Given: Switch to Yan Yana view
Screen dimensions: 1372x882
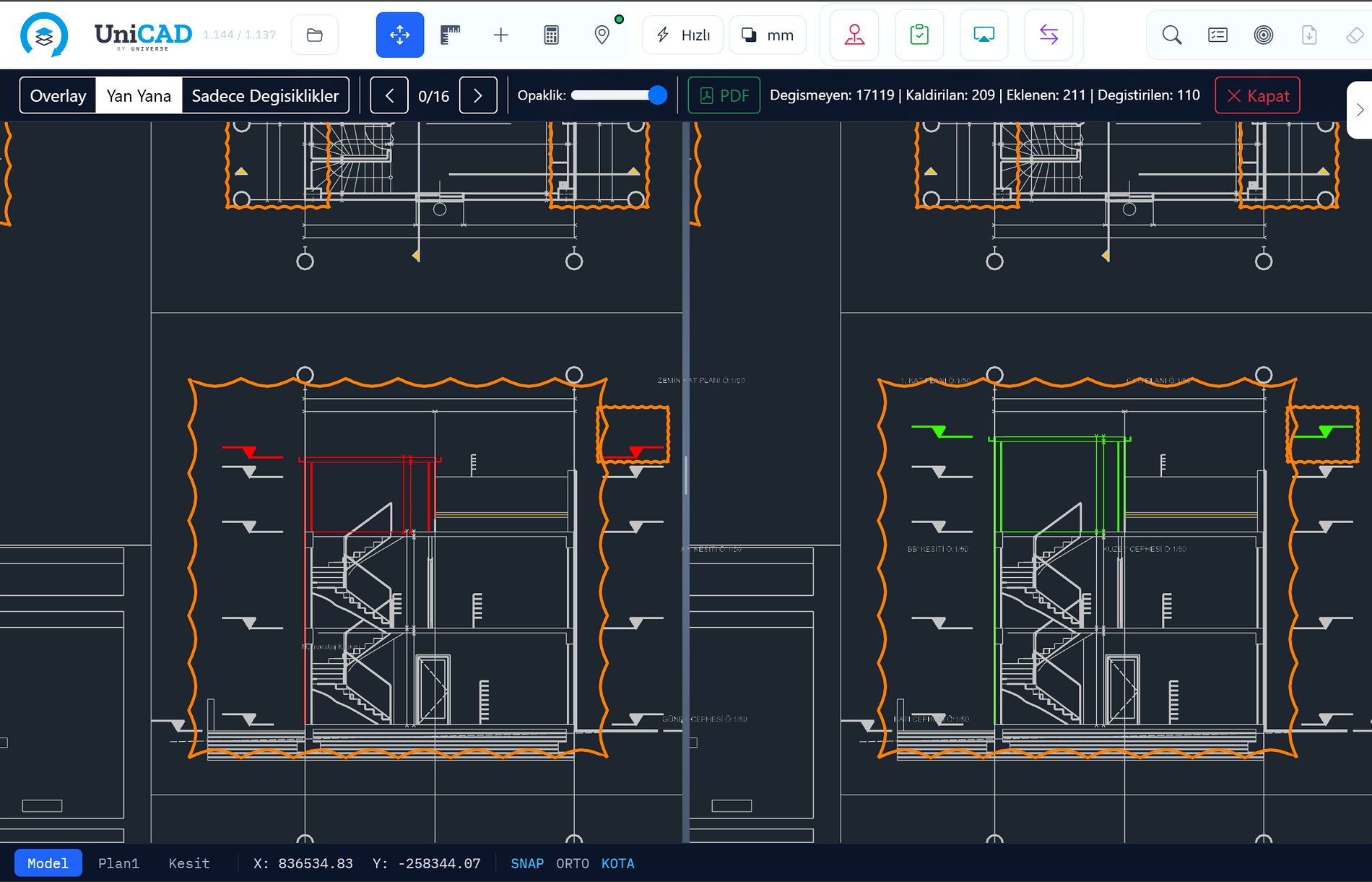Looking at the screenshot, I should tap(139, 95).
